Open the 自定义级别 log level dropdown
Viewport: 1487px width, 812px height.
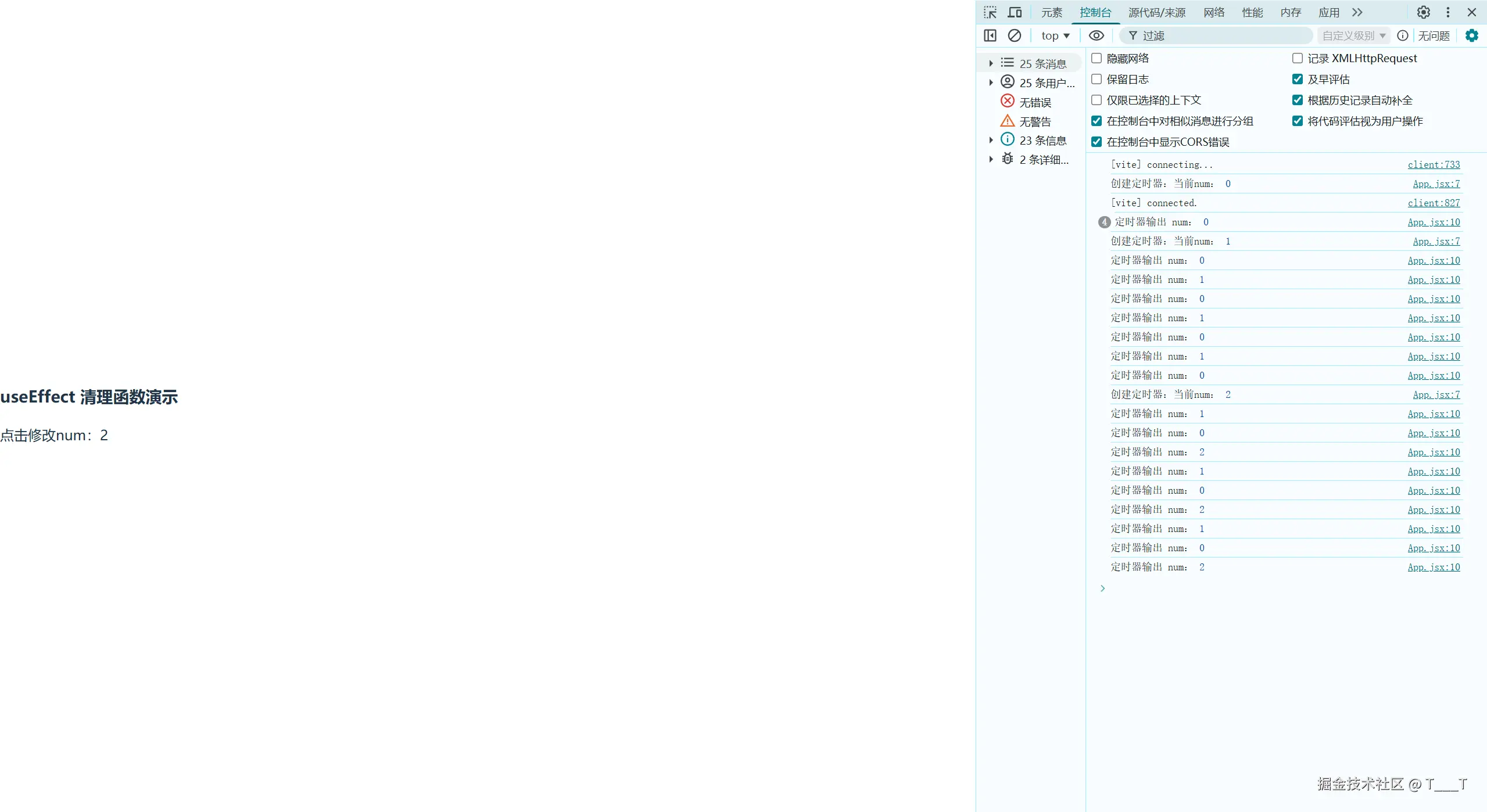point(1353,35)
